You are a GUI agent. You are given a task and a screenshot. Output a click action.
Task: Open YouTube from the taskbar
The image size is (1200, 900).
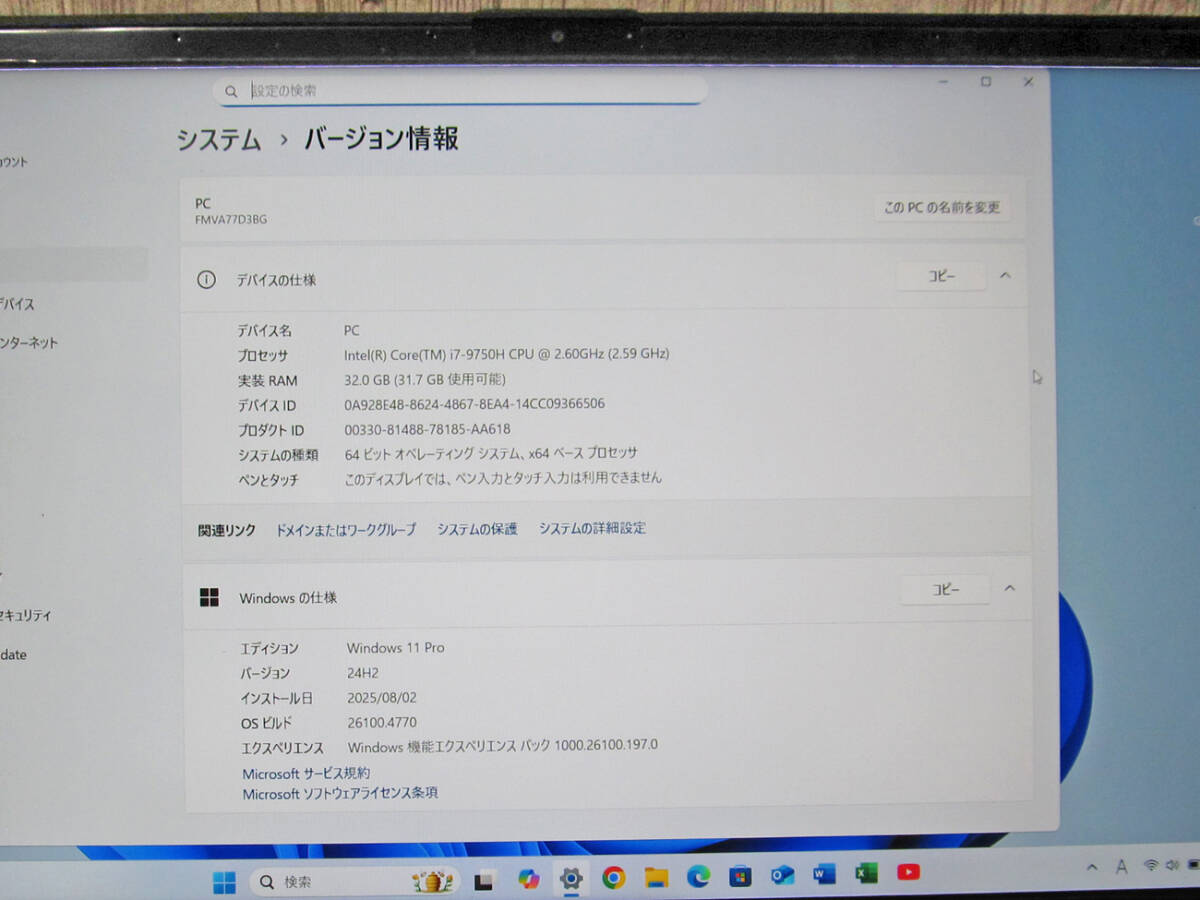click(908, 872)
